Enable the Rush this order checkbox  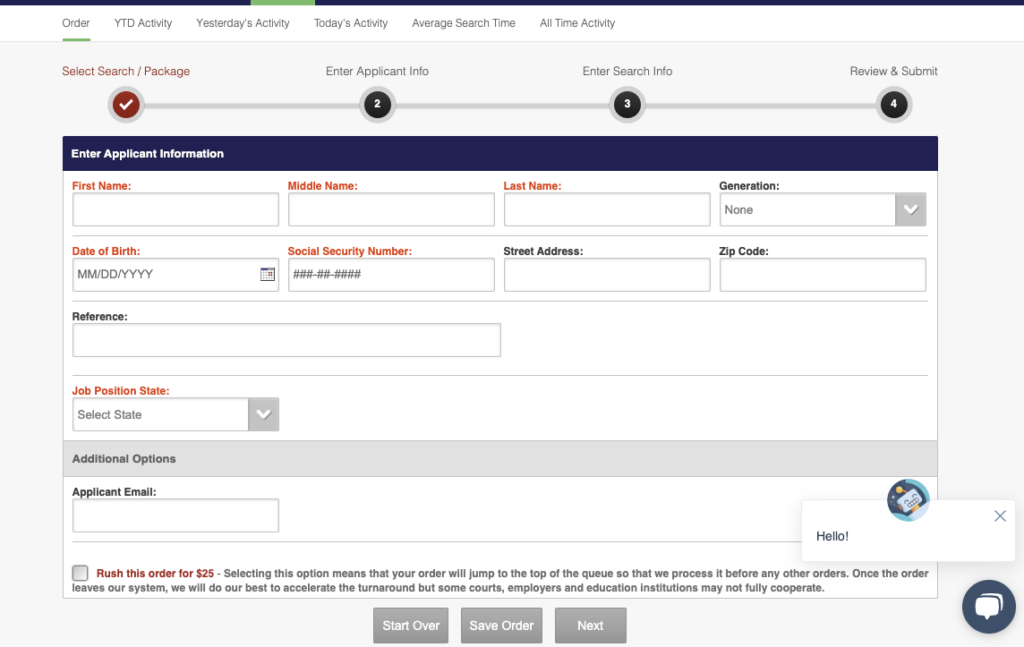[80, 573]
